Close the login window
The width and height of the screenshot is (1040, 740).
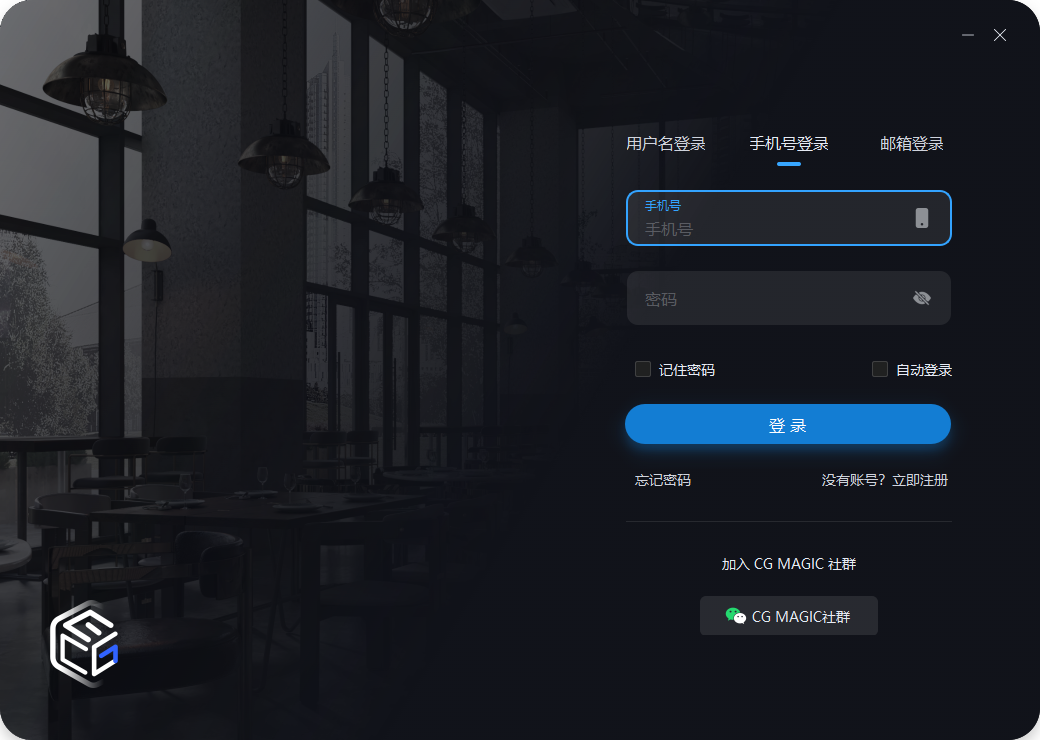click(1000, 35)
